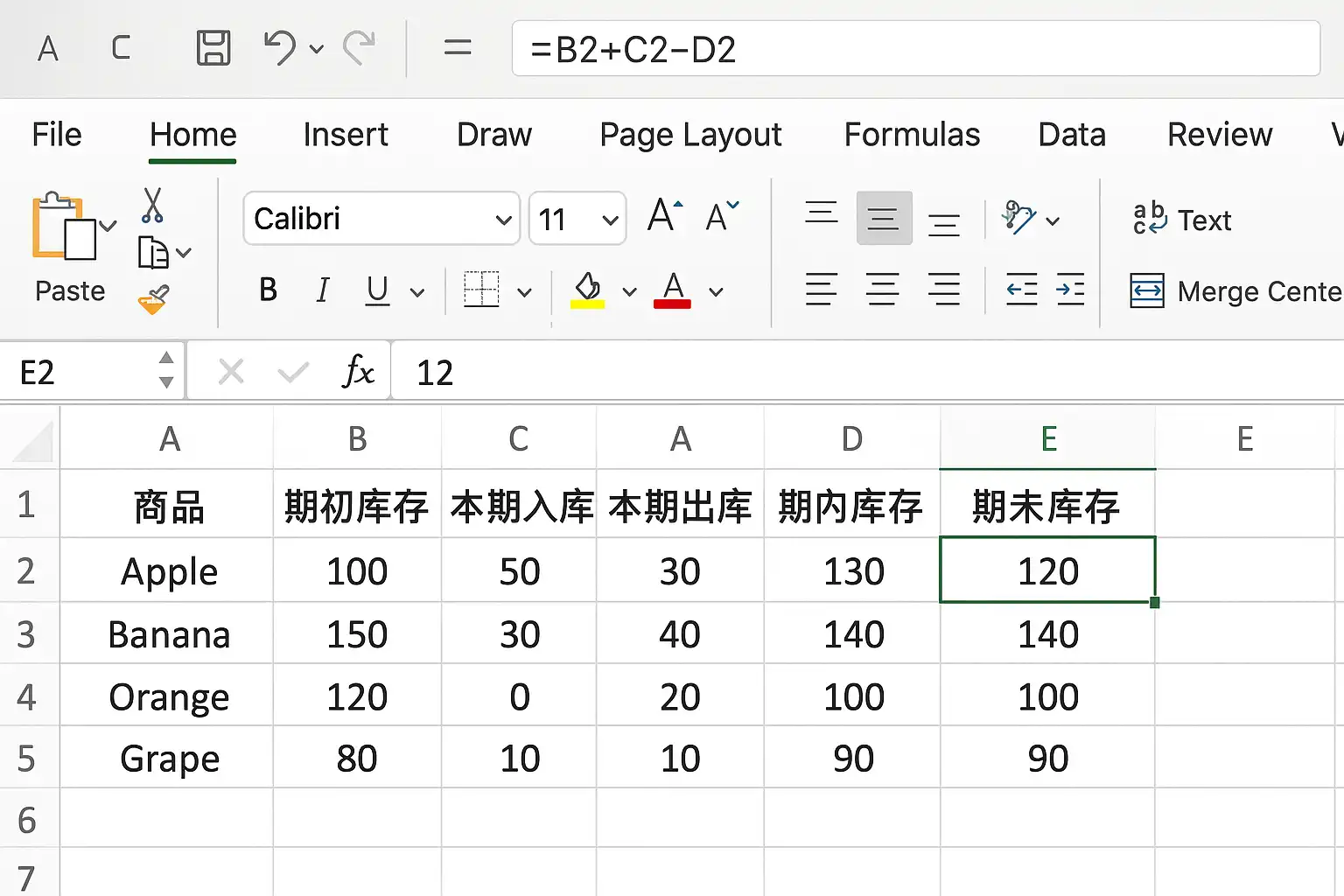Select the cell containing Banana
The width and height of the screenshot is (1344, 896).
pyautogui.click(x=168, y=634)
